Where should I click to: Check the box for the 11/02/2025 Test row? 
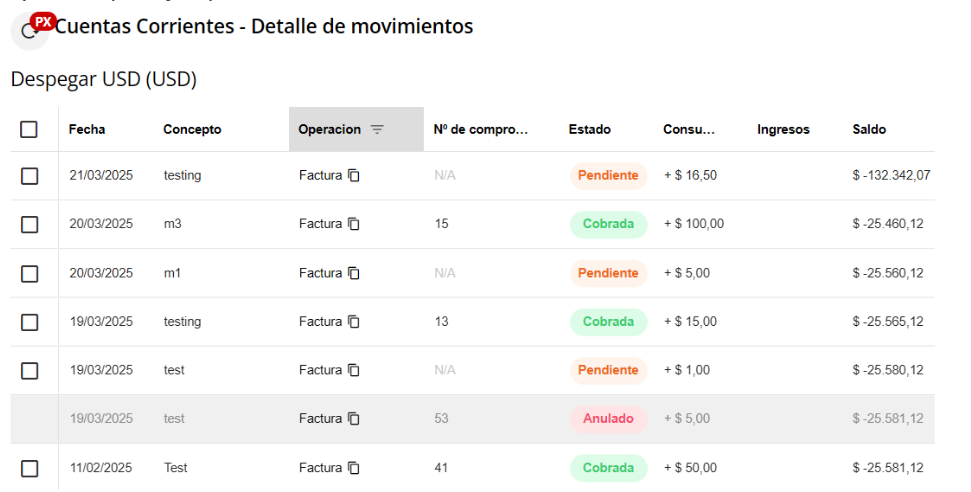point(29,468)
